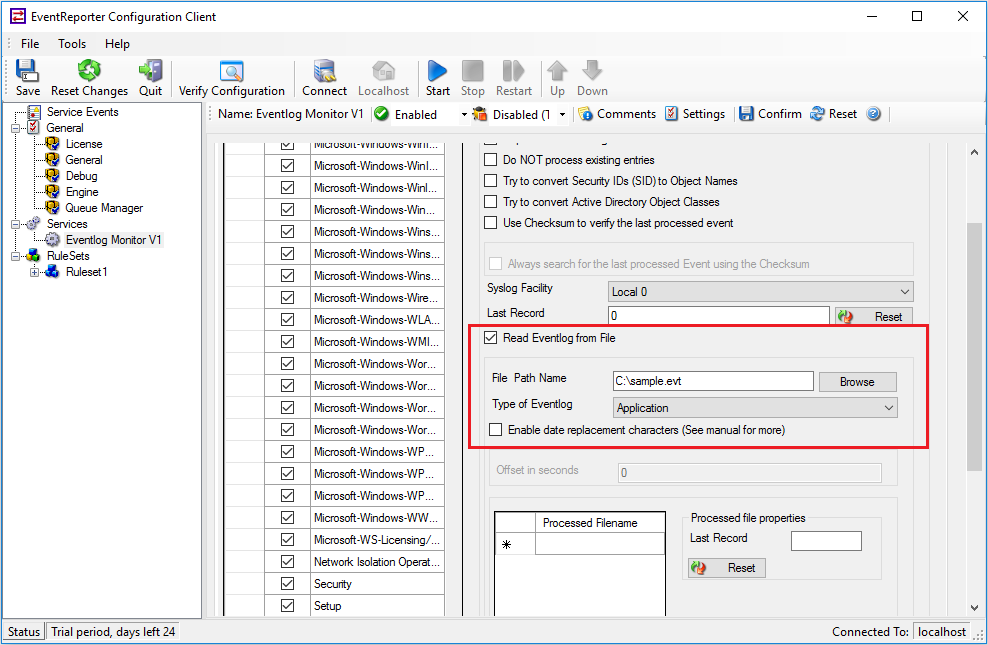Open the Enabled state dropdown
The image size is (988, 645).
click(464, 115)
